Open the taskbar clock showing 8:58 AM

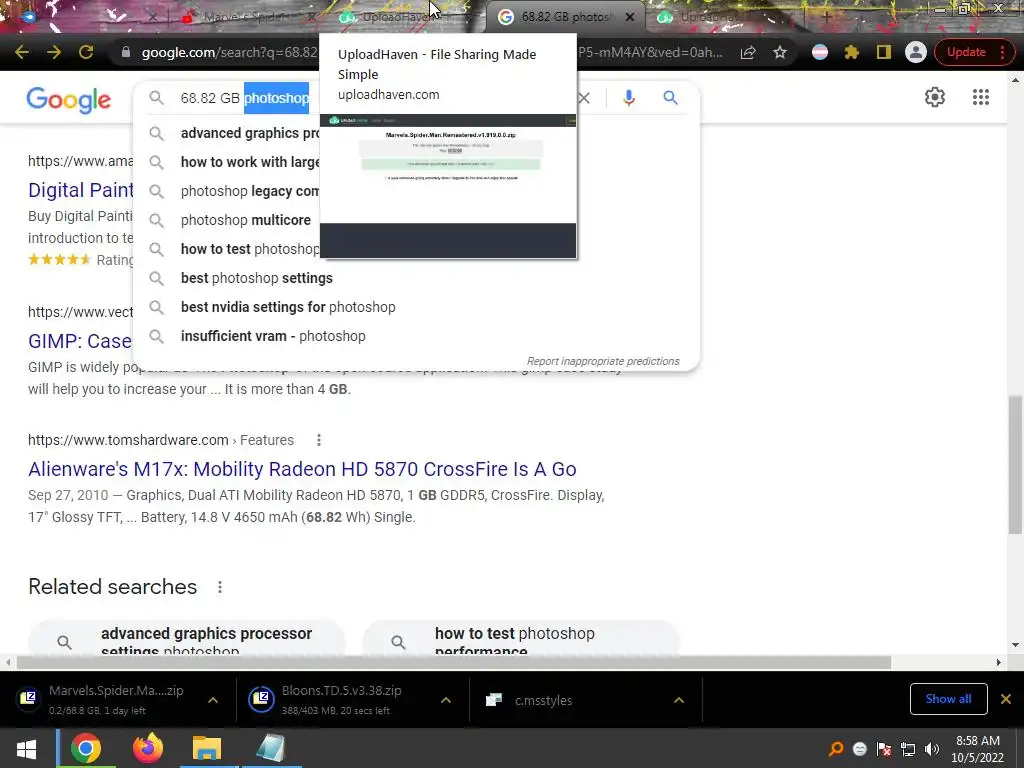(x=977, y=749)
